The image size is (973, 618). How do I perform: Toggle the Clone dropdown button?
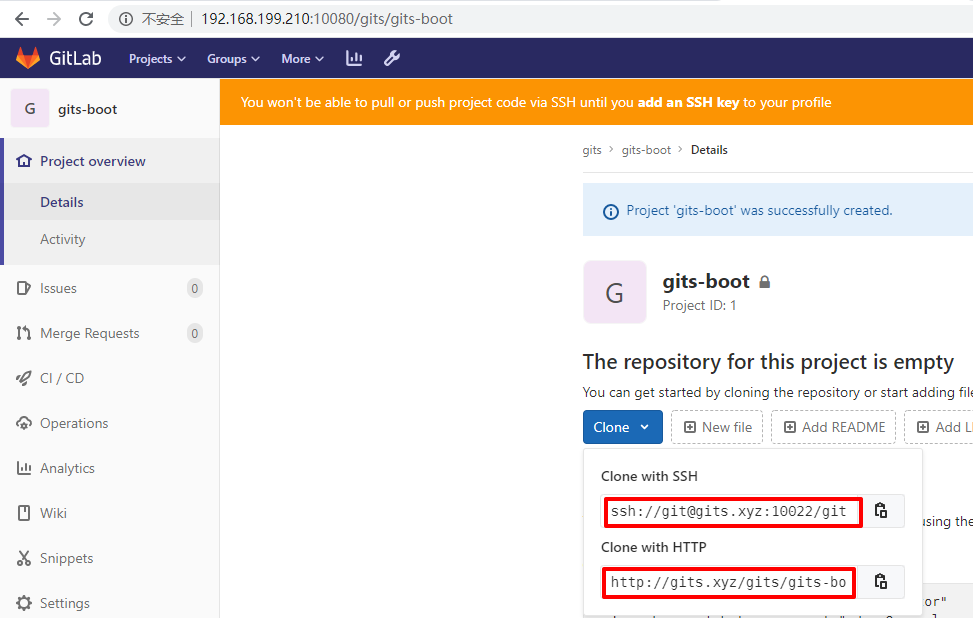tap(622, 427)
